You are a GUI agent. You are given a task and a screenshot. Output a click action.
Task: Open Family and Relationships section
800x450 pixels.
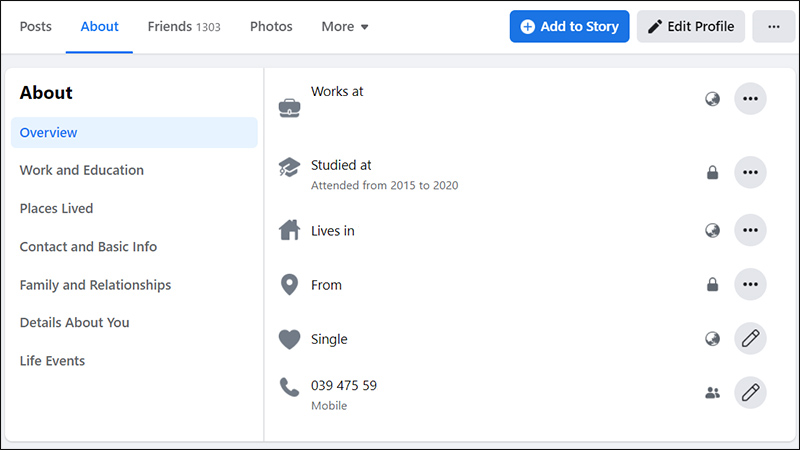tap(95, 285)
